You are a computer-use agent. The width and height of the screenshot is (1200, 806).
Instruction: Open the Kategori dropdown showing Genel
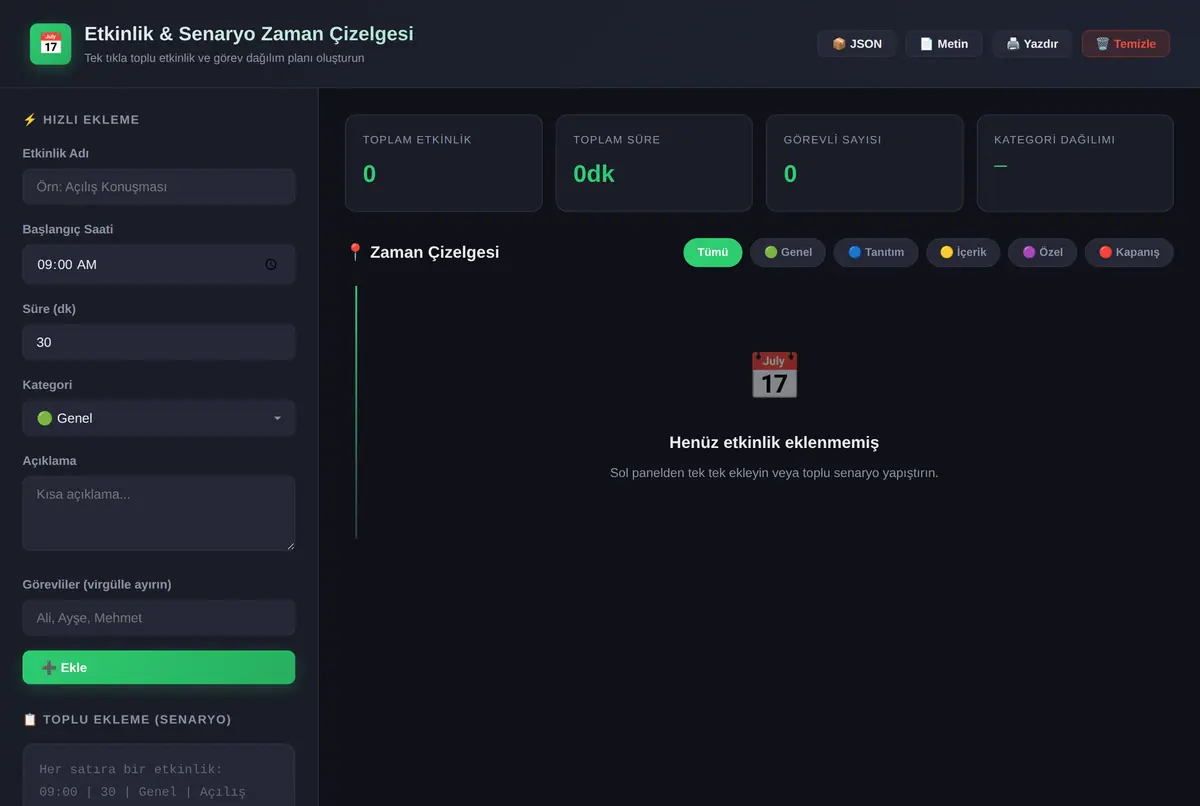click(159, 418)
